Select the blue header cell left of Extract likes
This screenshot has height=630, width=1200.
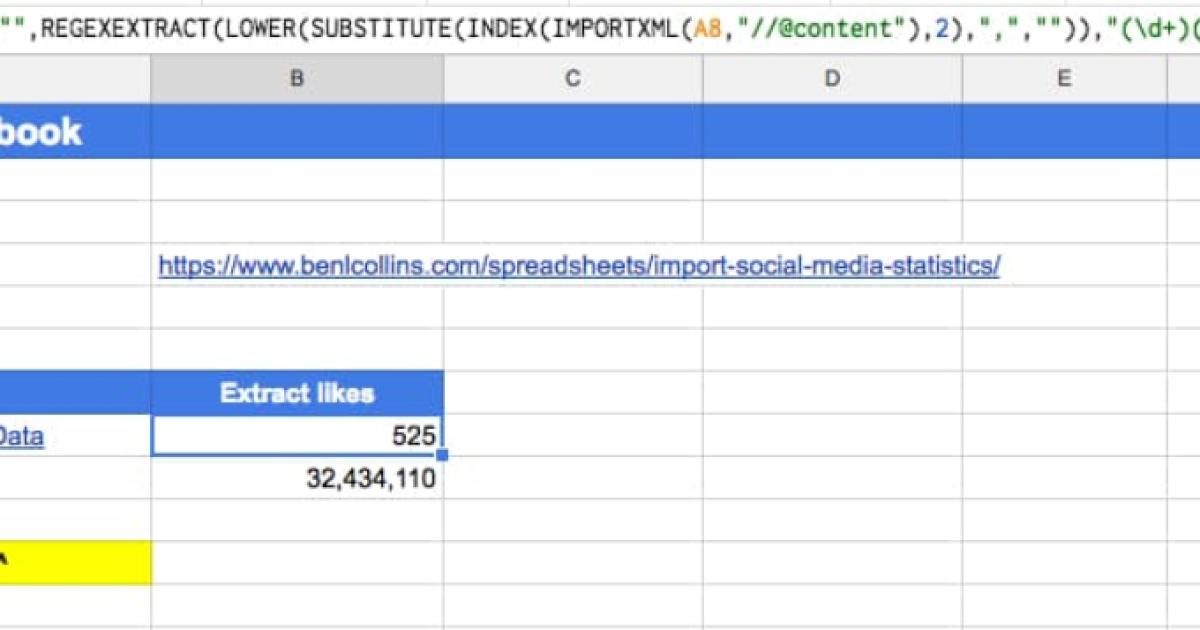click(x=75, y=393)
